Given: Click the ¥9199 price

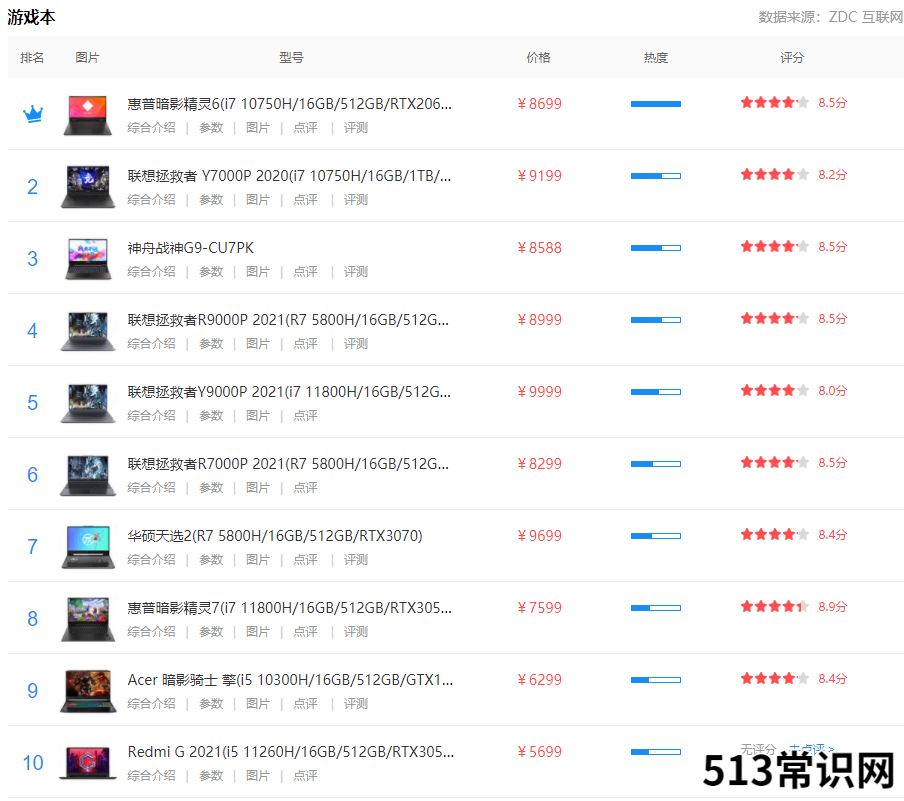Looking at the screenshot, I should point(539,176).
